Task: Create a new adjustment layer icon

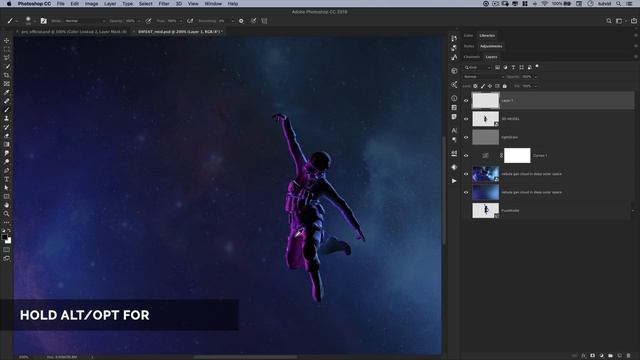Action: [x=602, y=356]
